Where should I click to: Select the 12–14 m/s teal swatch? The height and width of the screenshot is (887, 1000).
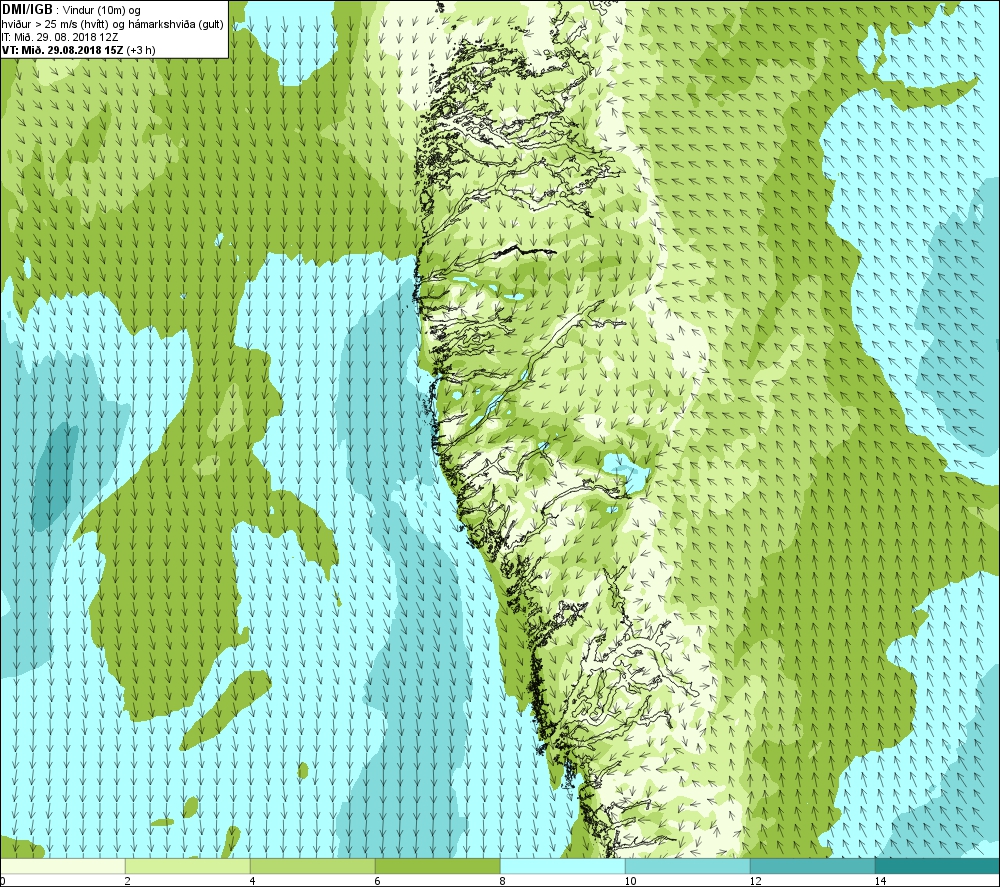tap(812, 866)
